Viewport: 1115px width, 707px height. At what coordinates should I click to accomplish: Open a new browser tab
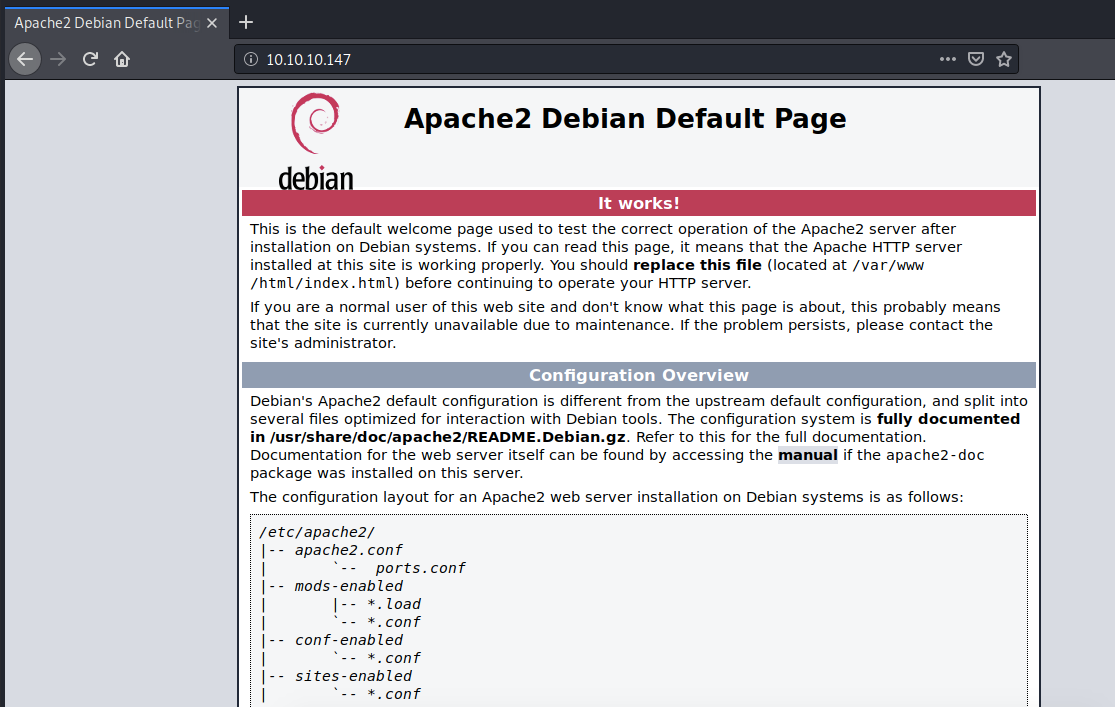coord(246,22)
